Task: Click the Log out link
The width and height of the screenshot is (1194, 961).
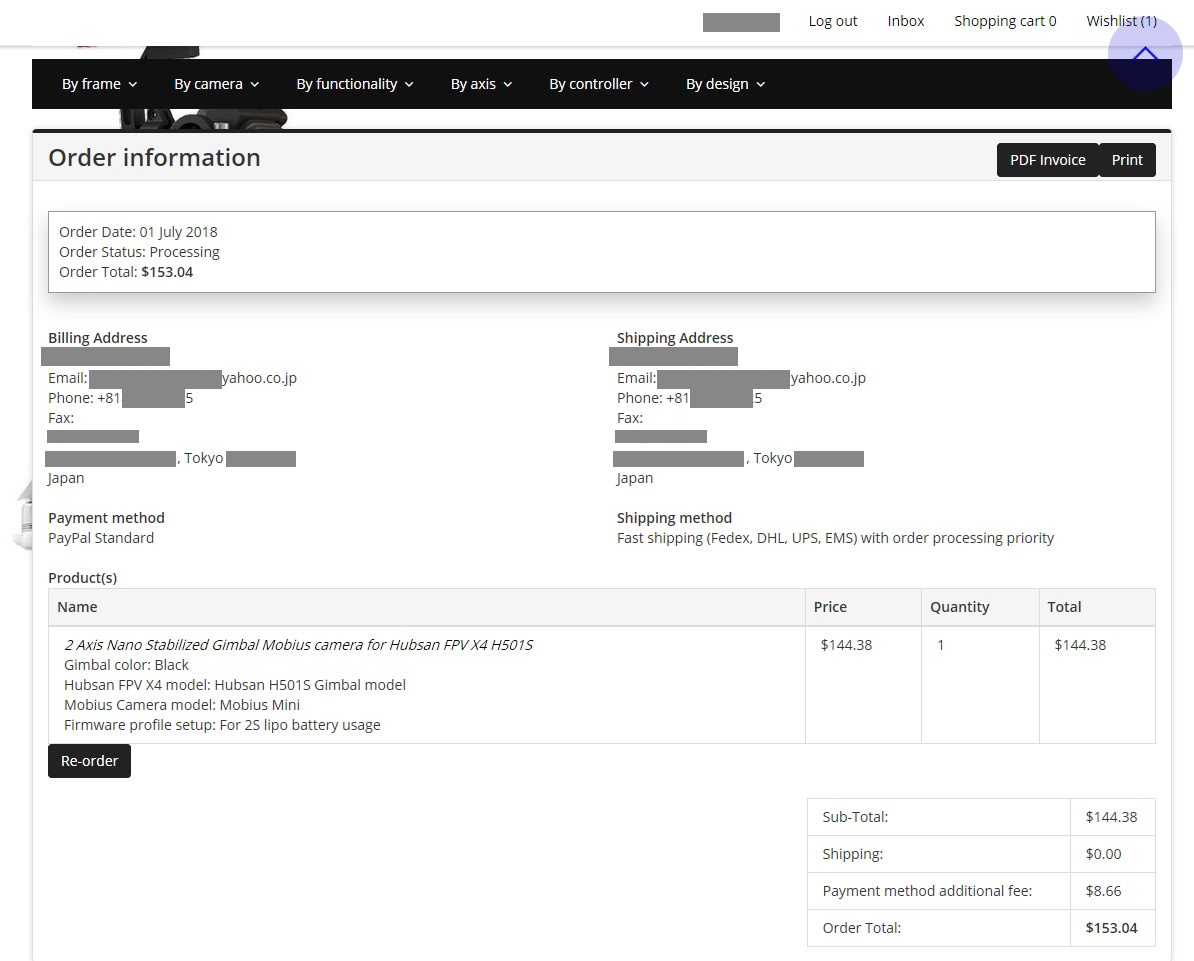Action: click(x=832, y=21)
